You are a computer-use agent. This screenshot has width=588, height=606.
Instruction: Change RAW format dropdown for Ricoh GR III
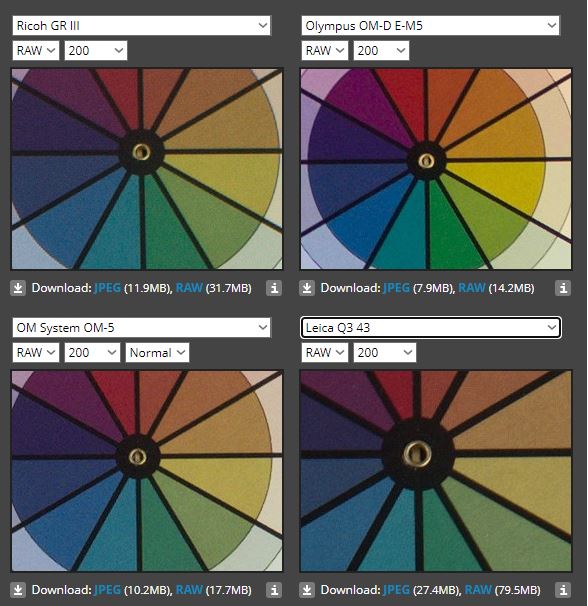(x=36, y=51)
